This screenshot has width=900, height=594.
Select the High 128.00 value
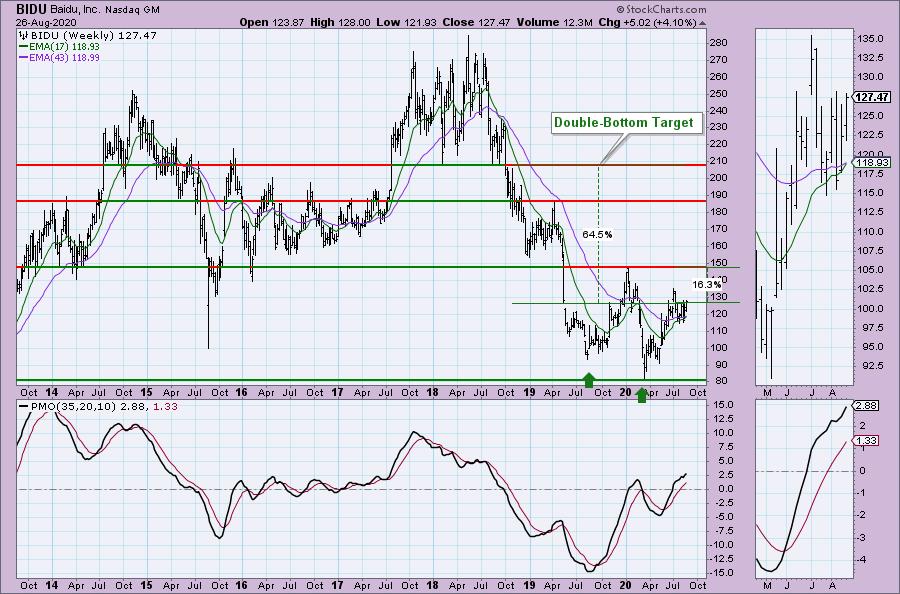click(x=340, y=22)
